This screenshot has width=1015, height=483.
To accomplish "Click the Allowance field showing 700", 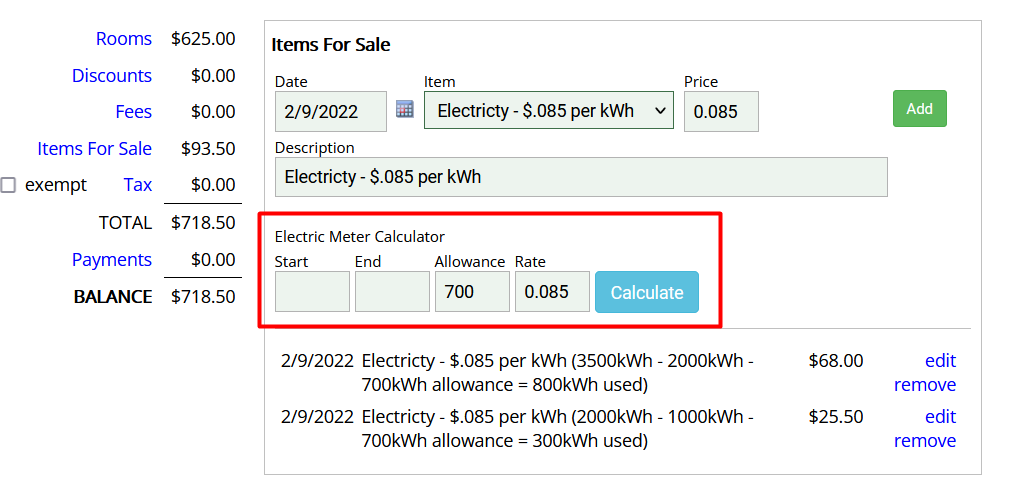I will click(472, 292).
